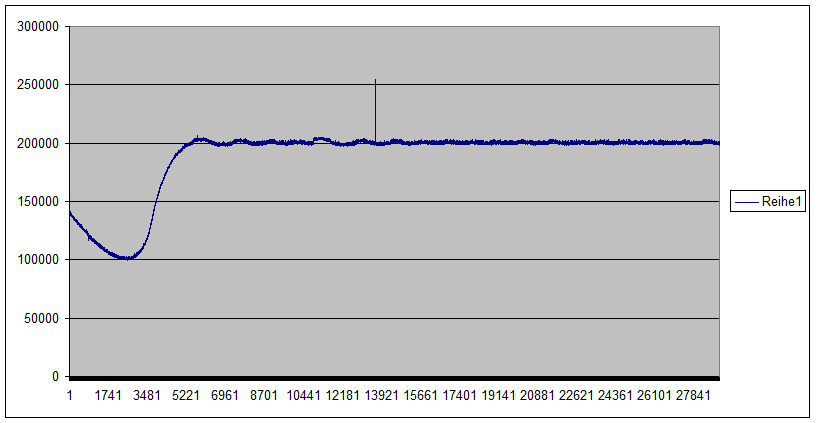The image size is (816, 423).
Task: Click the 0 label on the y-axis
Action: [x=55, y=377]
